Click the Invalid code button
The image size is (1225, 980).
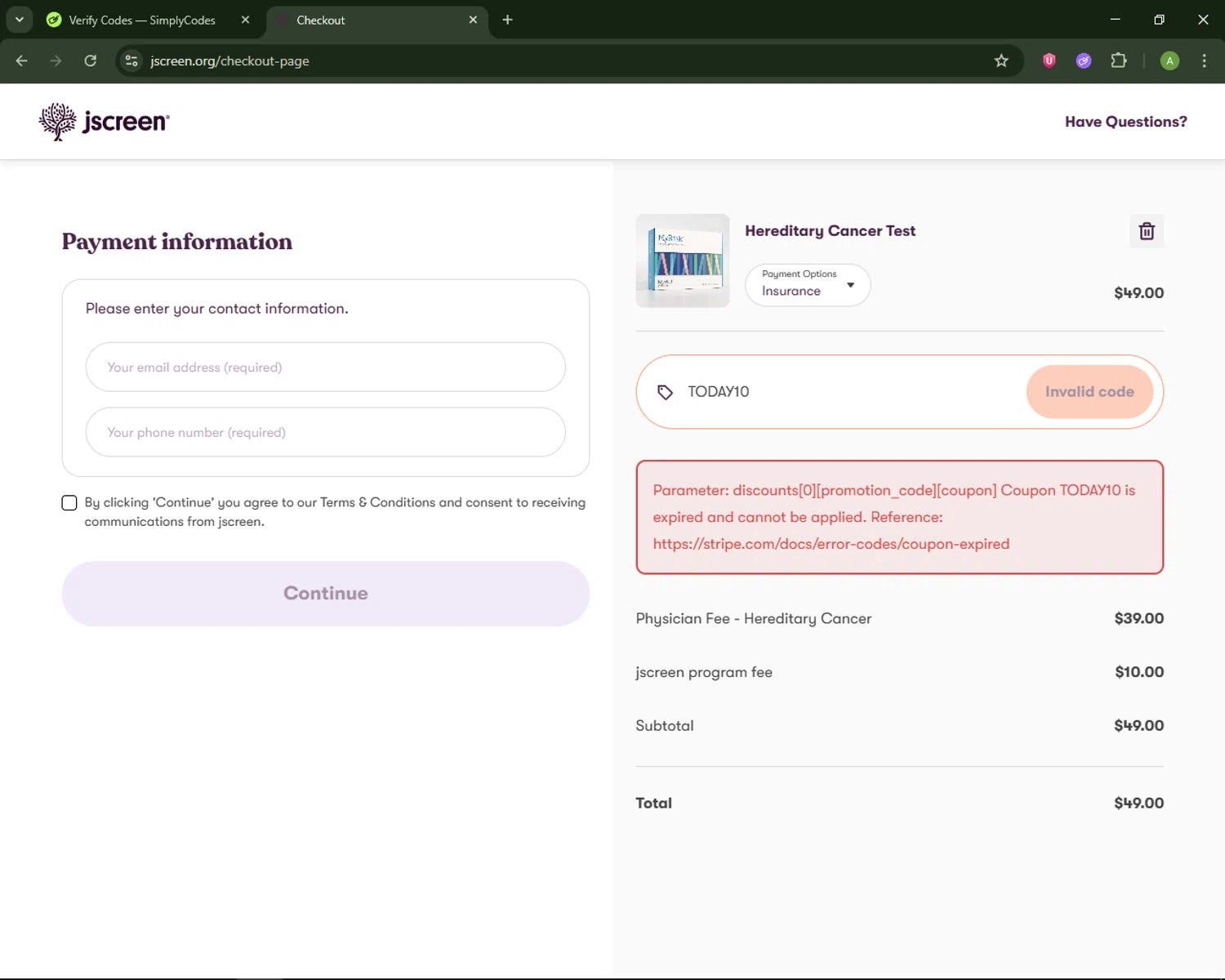[1089, 392]
